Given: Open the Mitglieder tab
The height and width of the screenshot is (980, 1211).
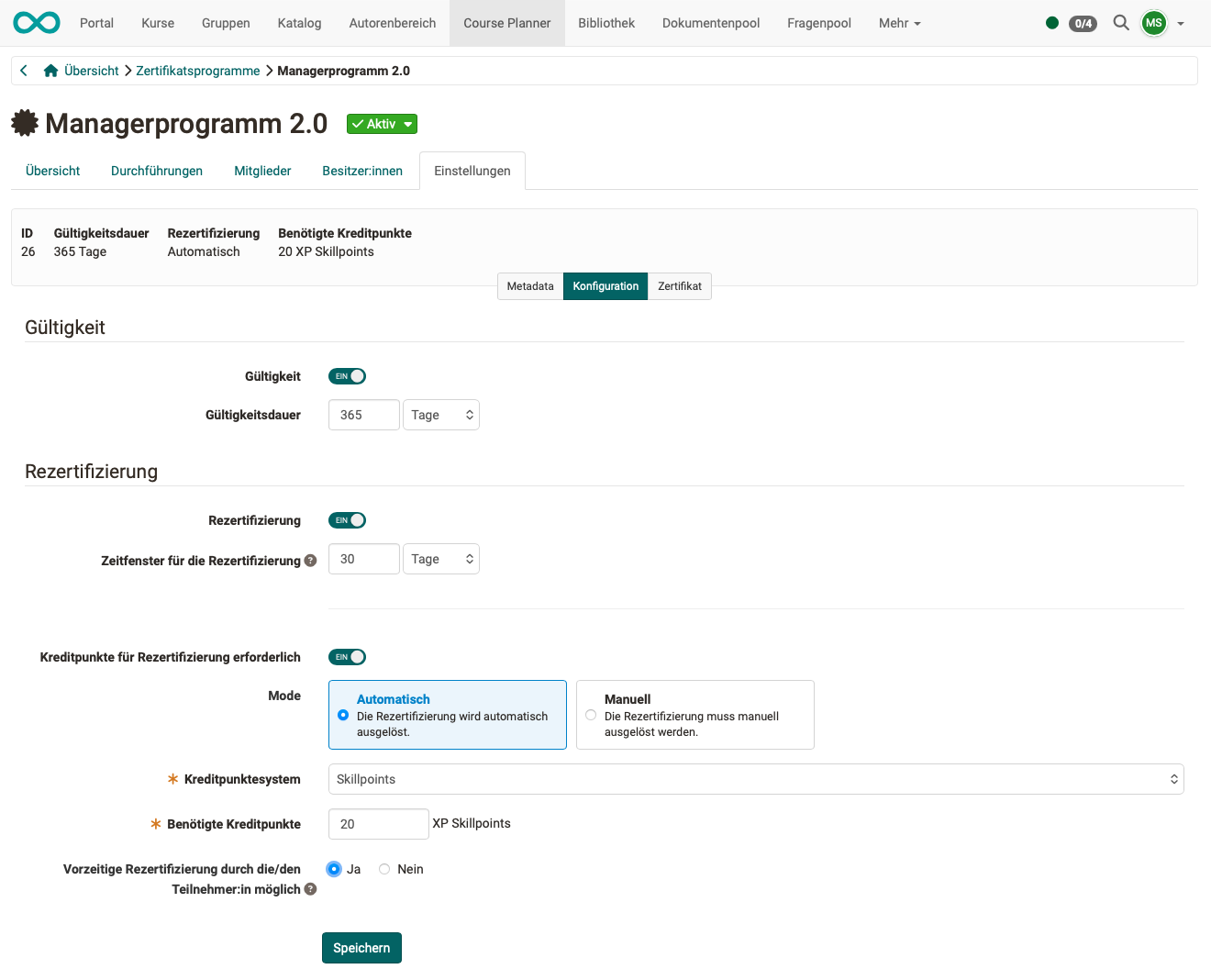Looking at the screenshot, I should click(262, 170).
